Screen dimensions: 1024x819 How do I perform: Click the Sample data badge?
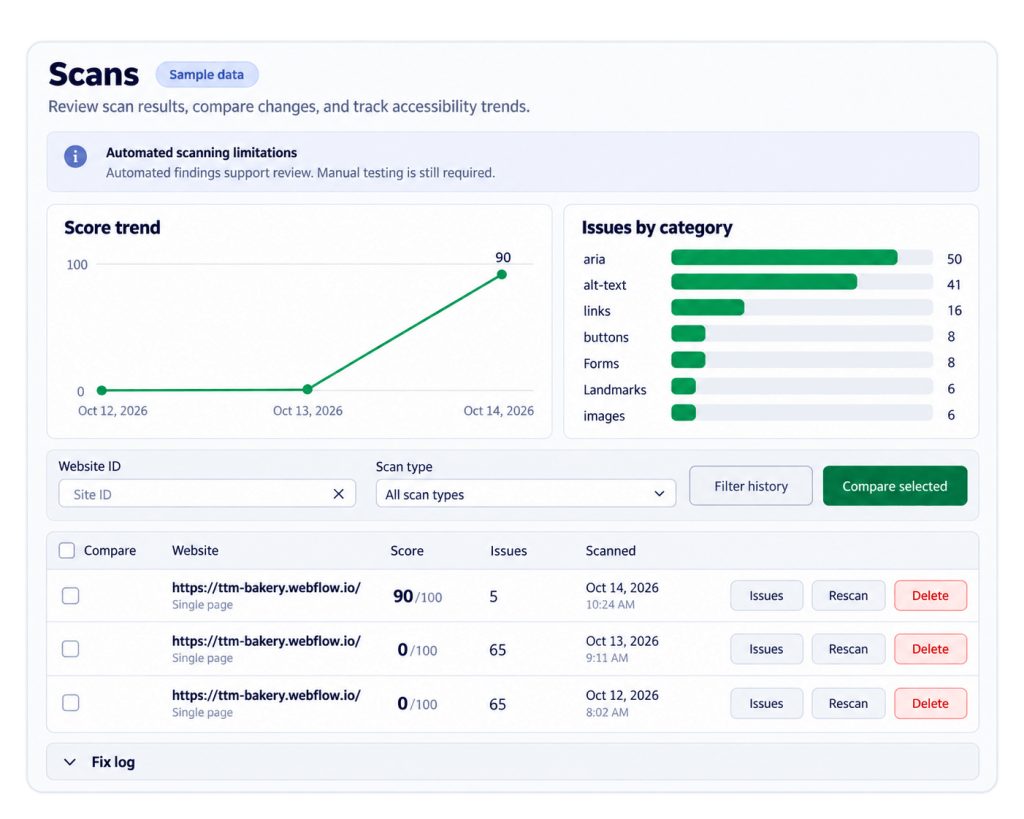tap(206, 74)
